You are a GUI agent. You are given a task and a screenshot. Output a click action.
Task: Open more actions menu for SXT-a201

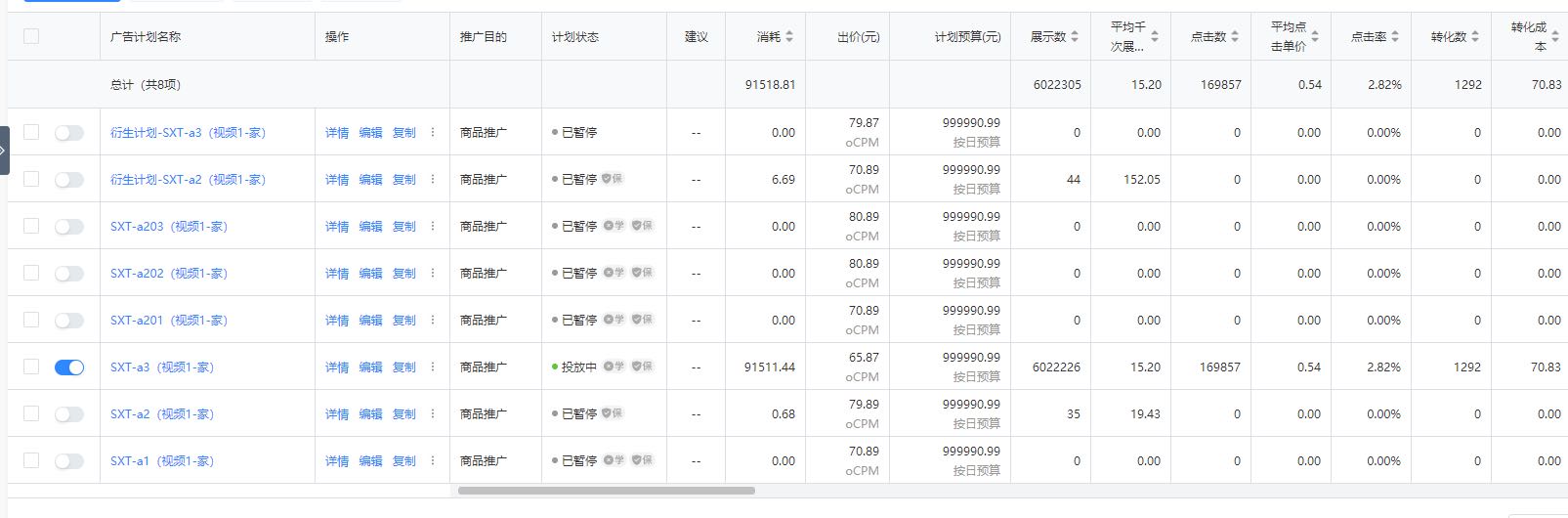pos(433,320)
